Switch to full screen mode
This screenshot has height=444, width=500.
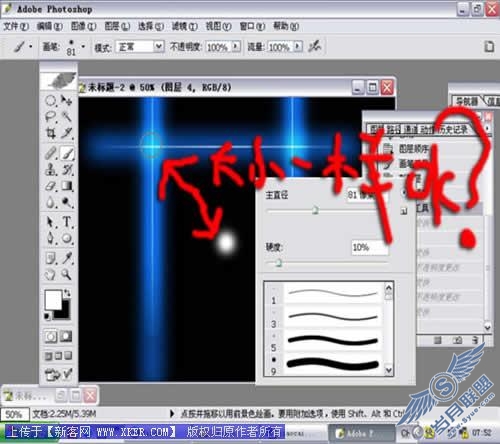point(68,356)
